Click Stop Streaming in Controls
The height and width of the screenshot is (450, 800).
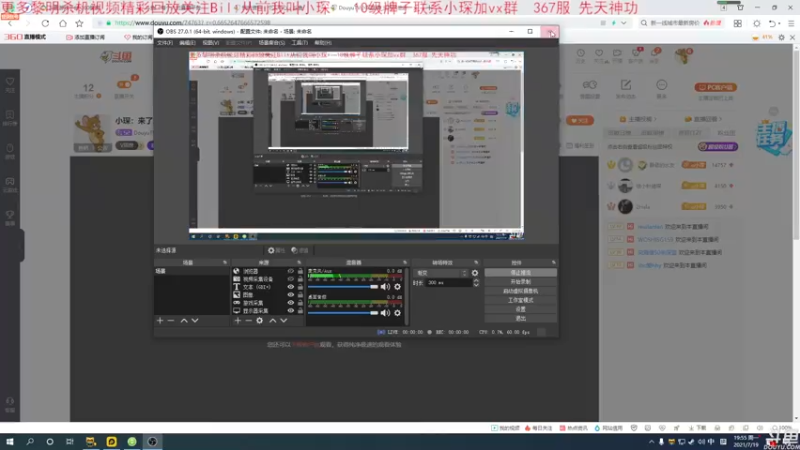coord(520,272)
